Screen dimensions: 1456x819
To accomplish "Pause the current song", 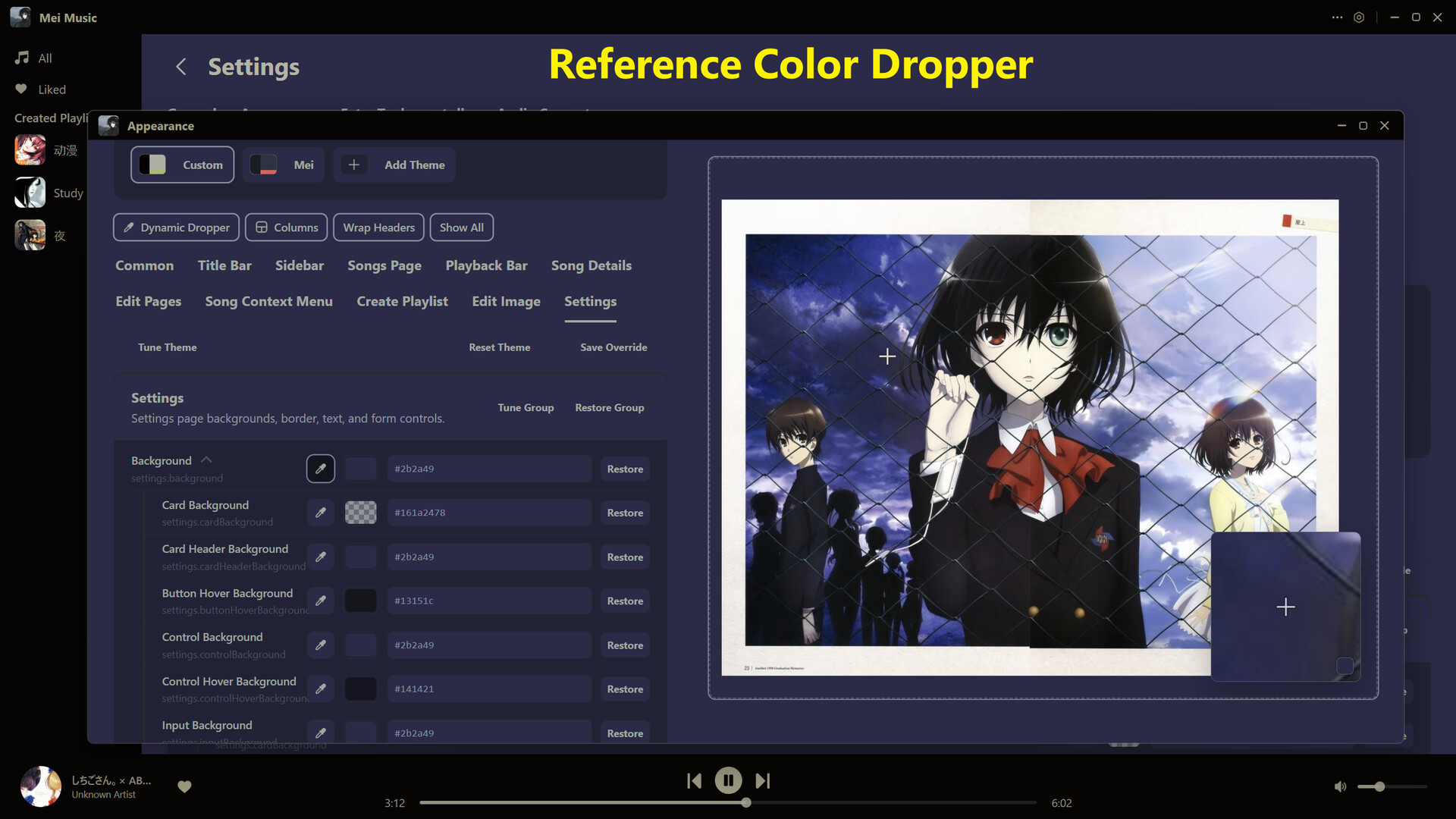I will pos(728,780).
